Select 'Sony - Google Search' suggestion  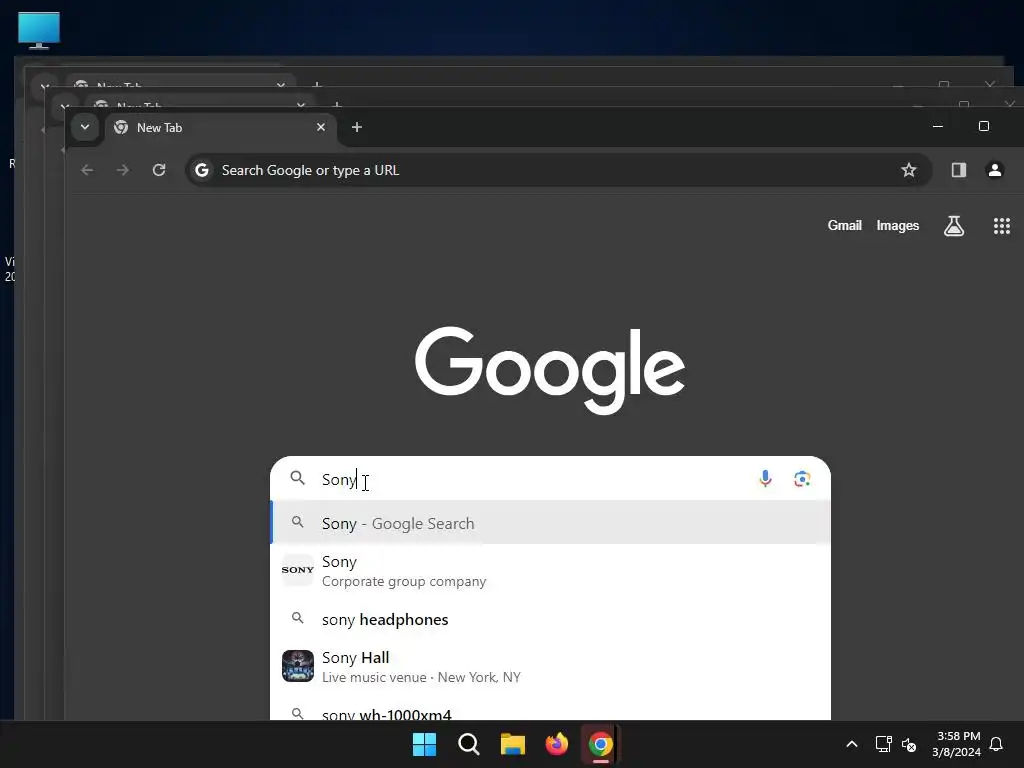tap(551, 523)
